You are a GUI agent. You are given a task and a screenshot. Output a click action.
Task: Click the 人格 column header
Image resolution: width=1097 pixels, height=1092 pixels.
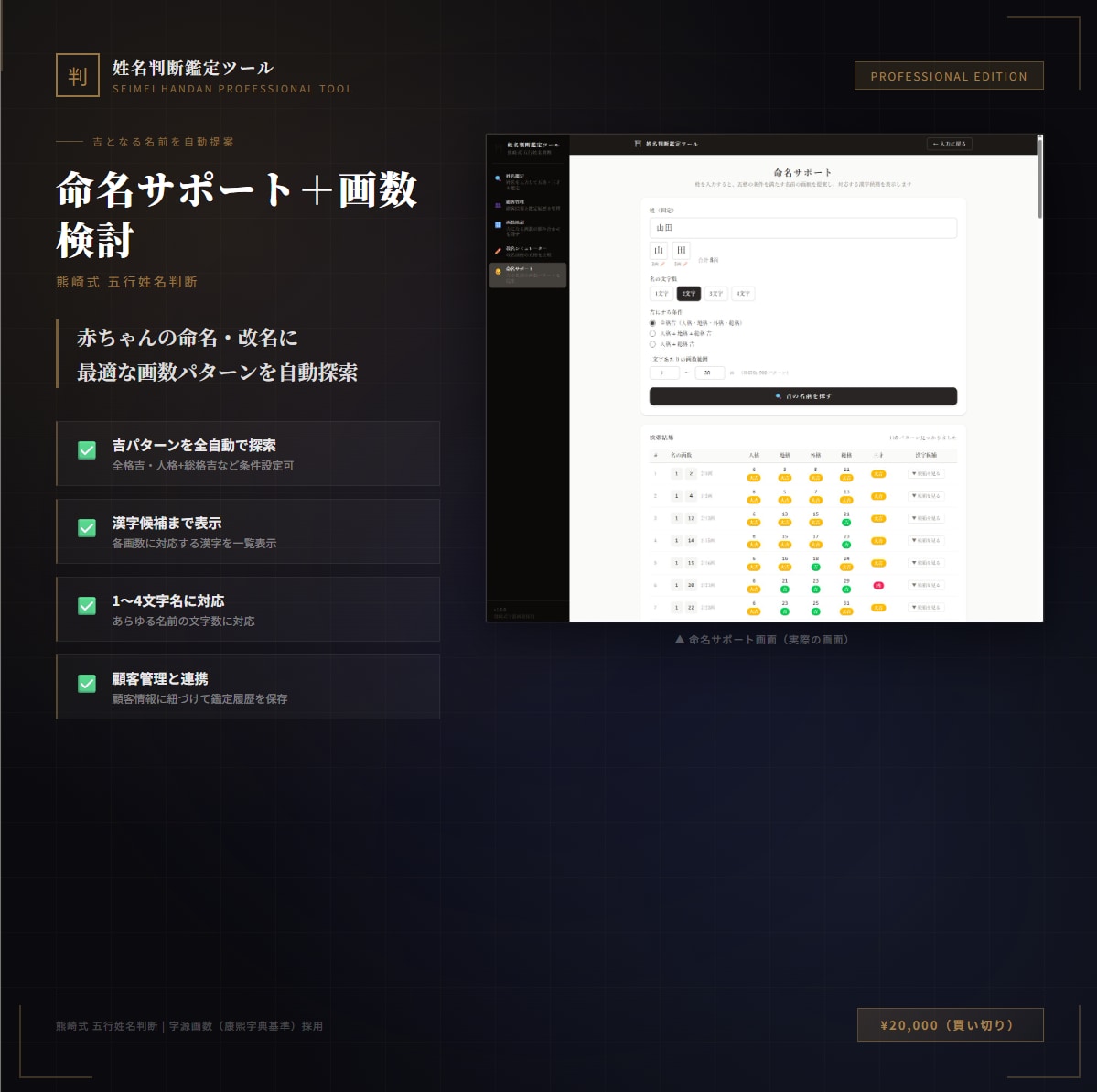tap(754, 455)
